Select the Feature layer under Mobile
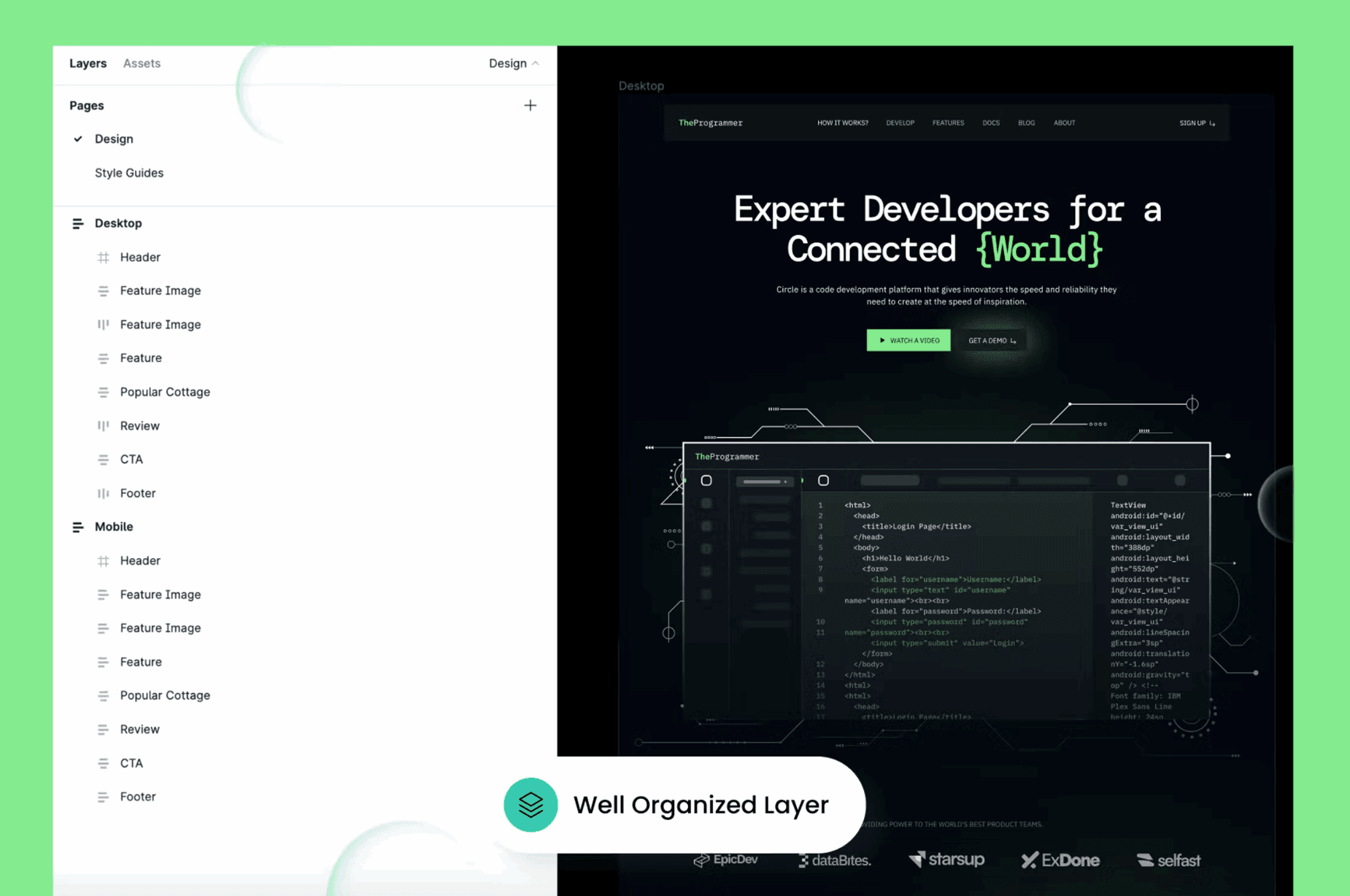The width and height of the screenshot is (1350, 896). pos(141,662)
